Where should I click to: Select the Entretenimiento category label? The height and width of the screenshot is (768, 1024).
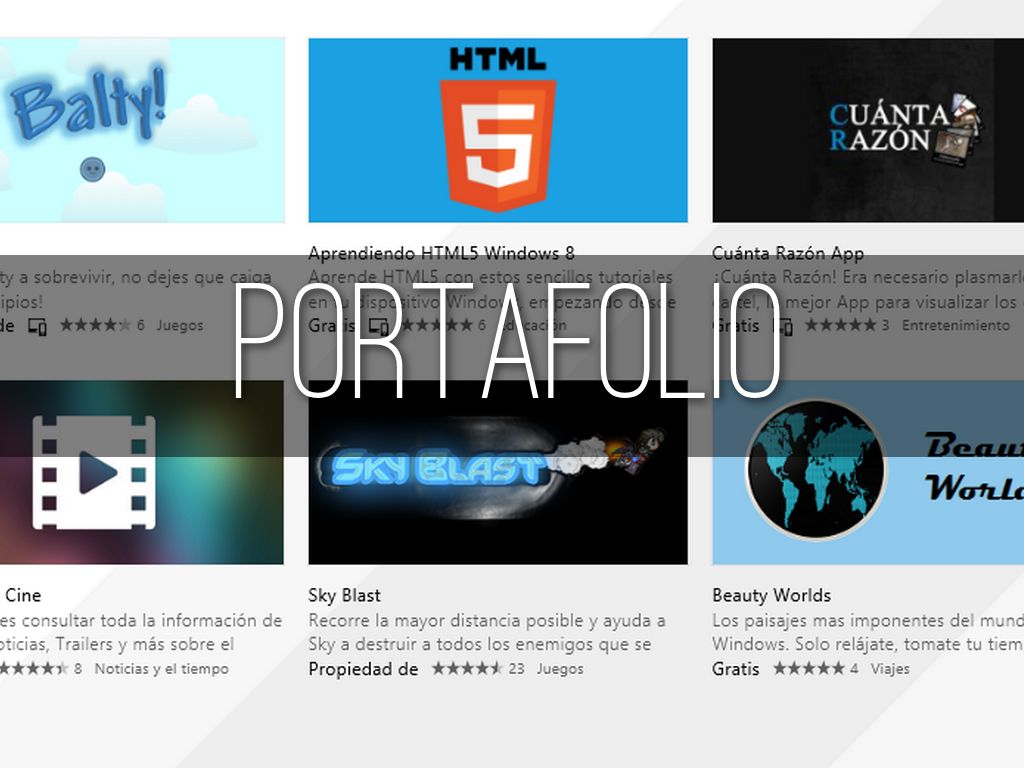(955, 326)
